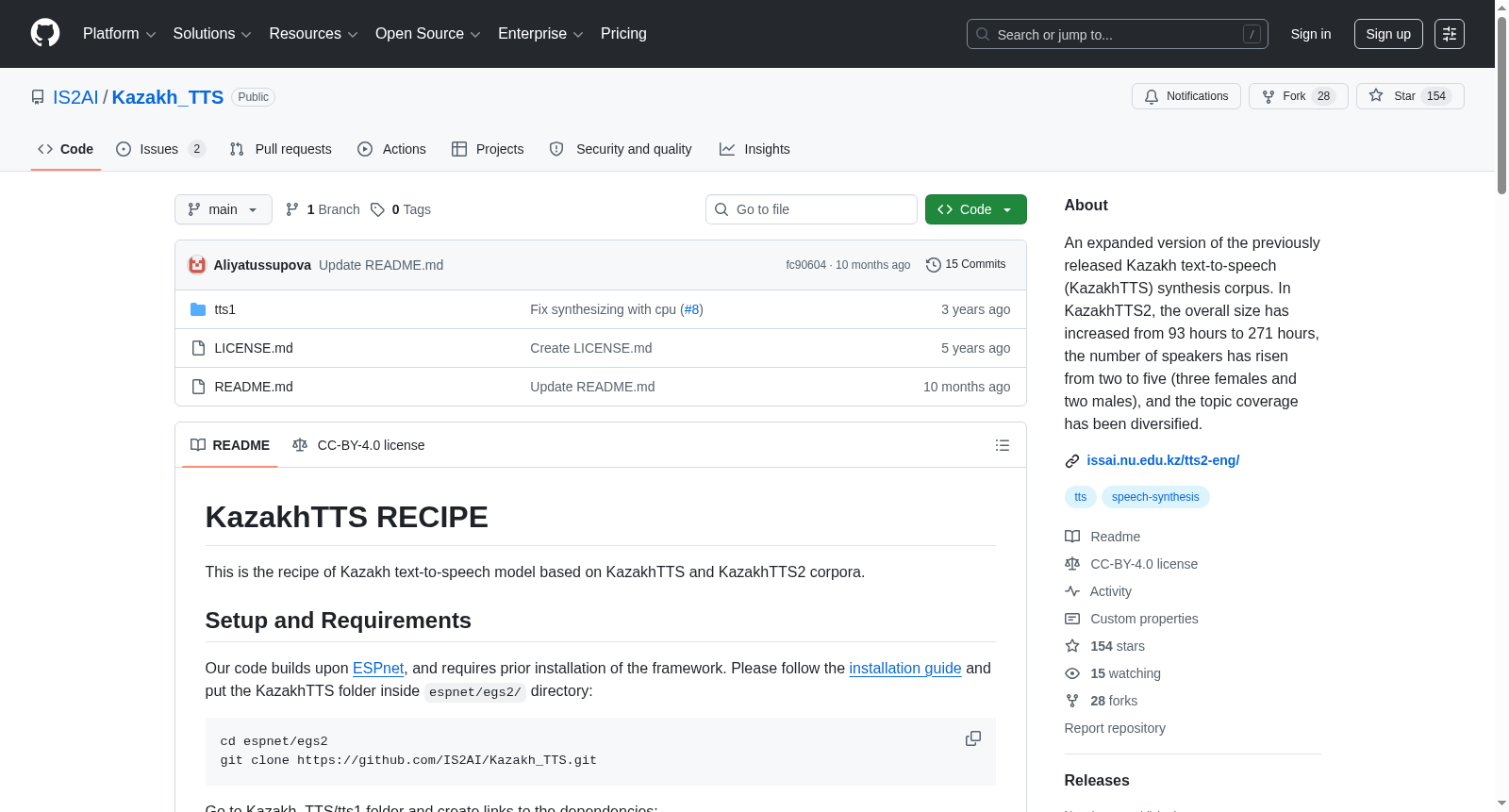
Task: Open the Insights tab
Action: coord(754,149)
